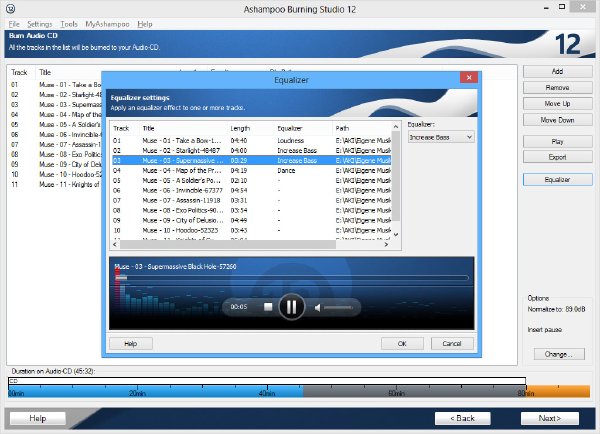Click the equalizer list scroll down arrow

coord(396,234)
